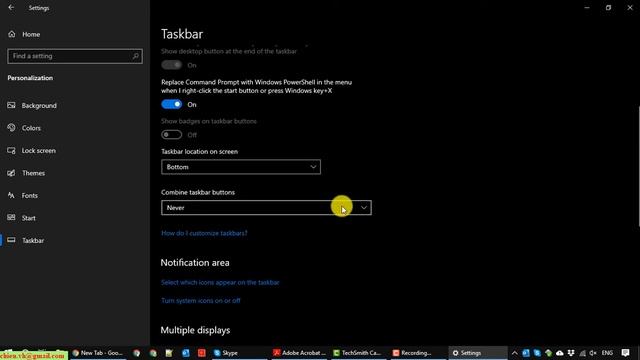Screen dimensions: 640x360
Task: Open the Dropbox tray icon
Action: coord(571,353)
